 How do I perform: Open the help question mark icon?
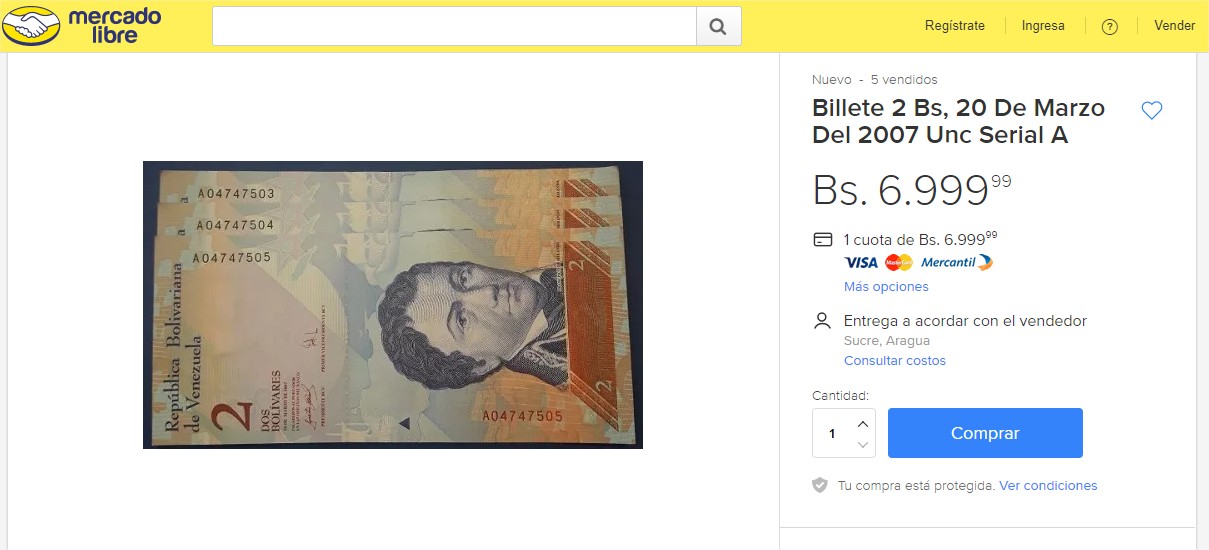[1109, 27]
